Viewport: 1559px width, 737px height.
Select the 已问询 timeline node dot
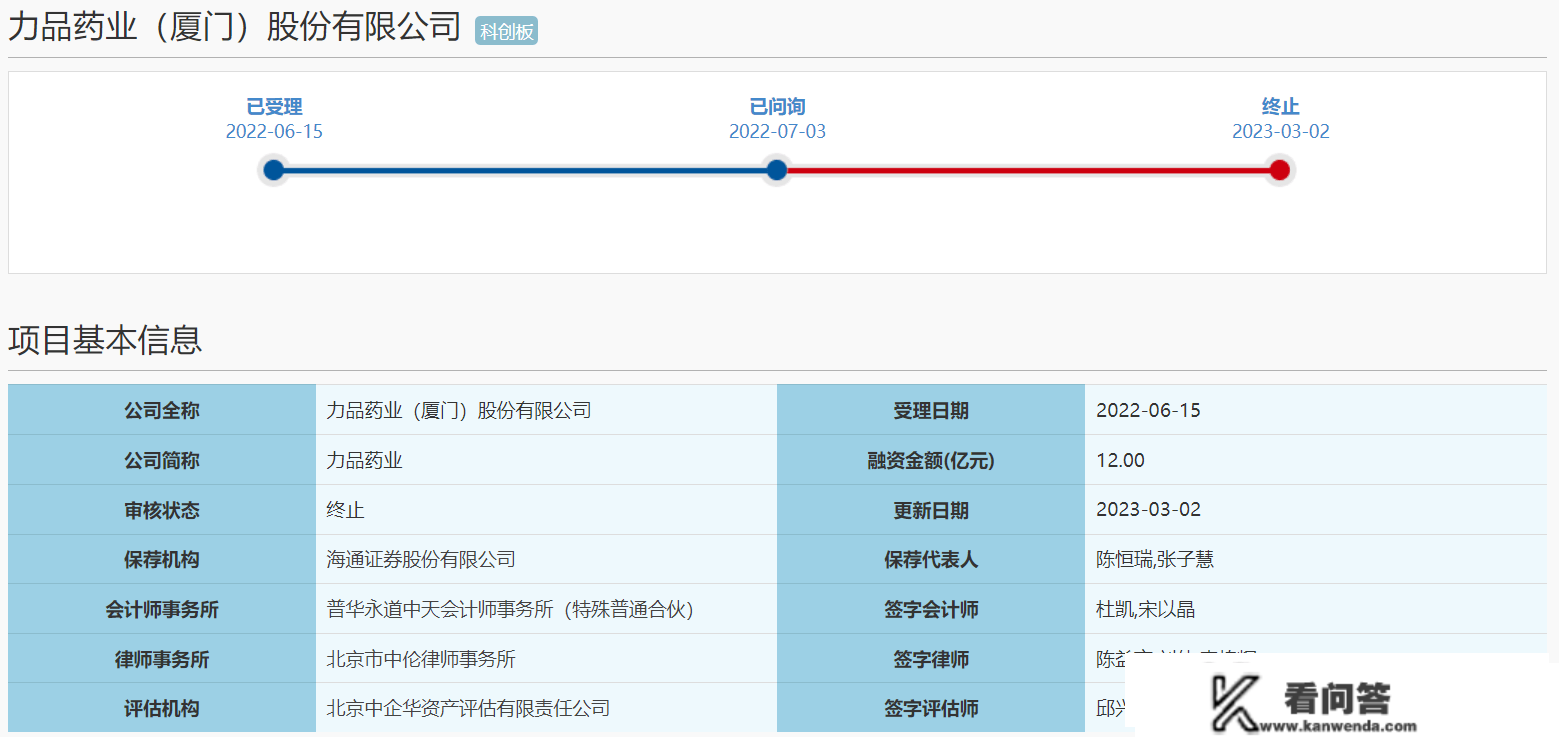pyautogui.click(x=777, y=170)
